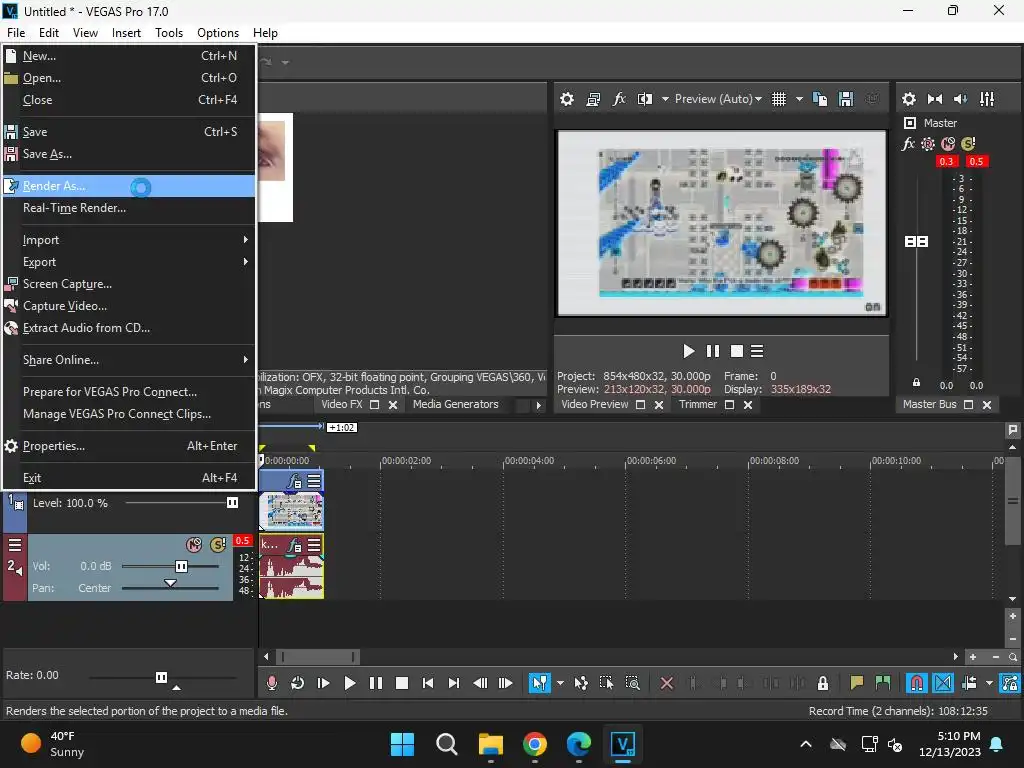Open Video Output FX in preview toolbar
The width and height of the screenshot is (1024, 768).
(x=618, y=99)
